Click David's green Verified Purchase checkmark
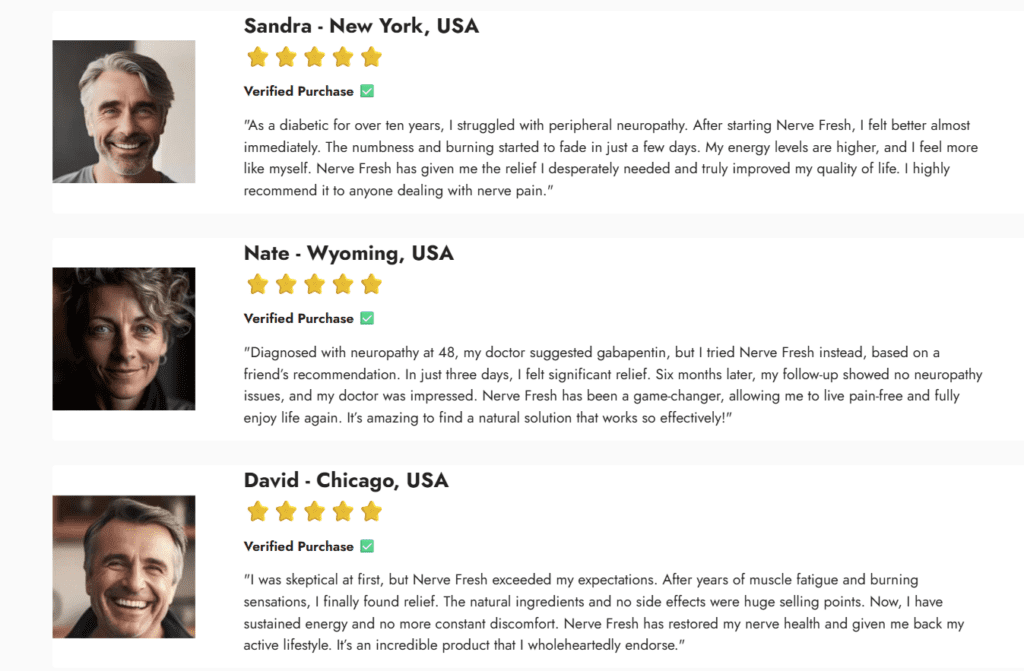Image resolution: width=1024 pixels, height=671 pixels. coord(367,546)
